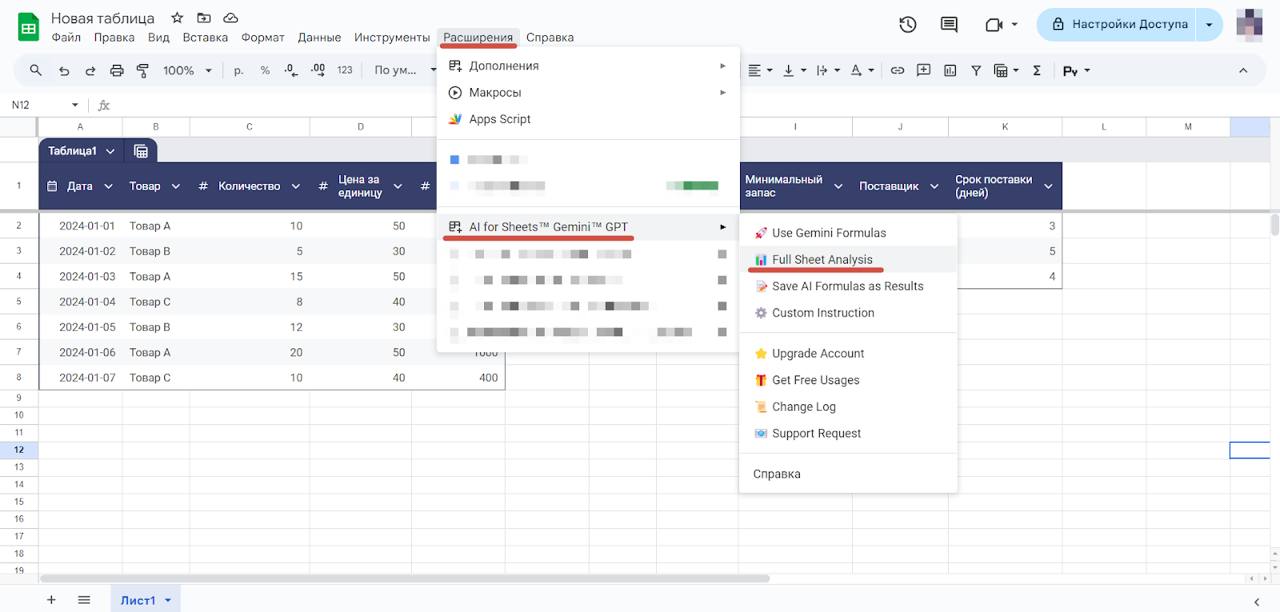Open the Поставщик column header dropdown

coord(933,186)
